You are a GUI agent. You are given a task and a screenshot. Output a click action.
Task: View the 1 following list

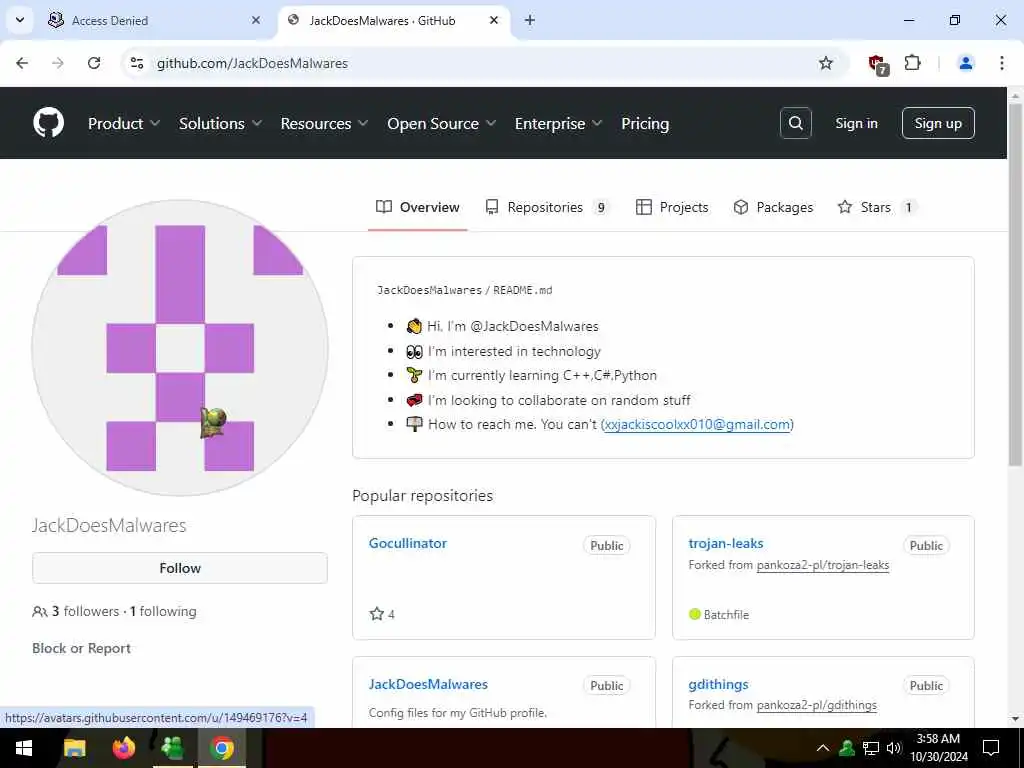tap(163, 611)
